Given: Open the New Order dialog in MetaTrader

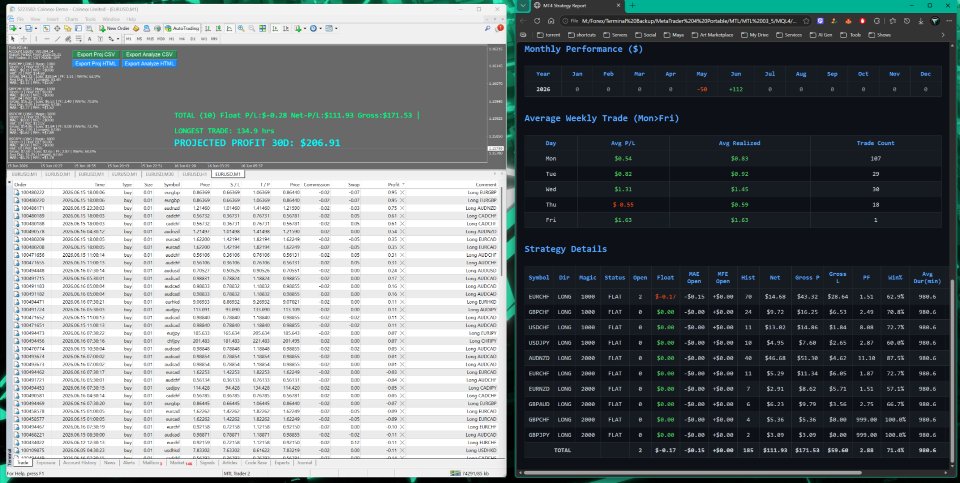Looking at the screenshot, I should [114, 28].
